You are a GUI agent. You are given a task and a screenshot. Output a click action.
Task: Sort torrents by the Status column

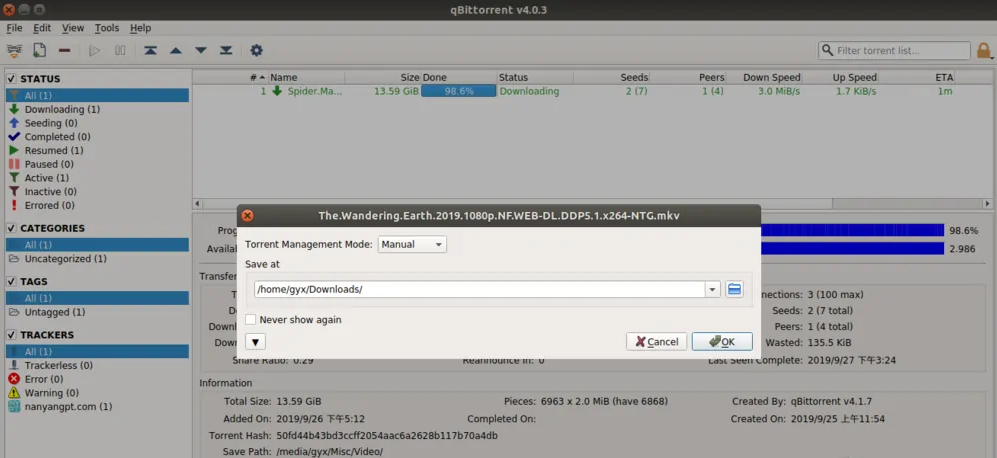[513, 78]
